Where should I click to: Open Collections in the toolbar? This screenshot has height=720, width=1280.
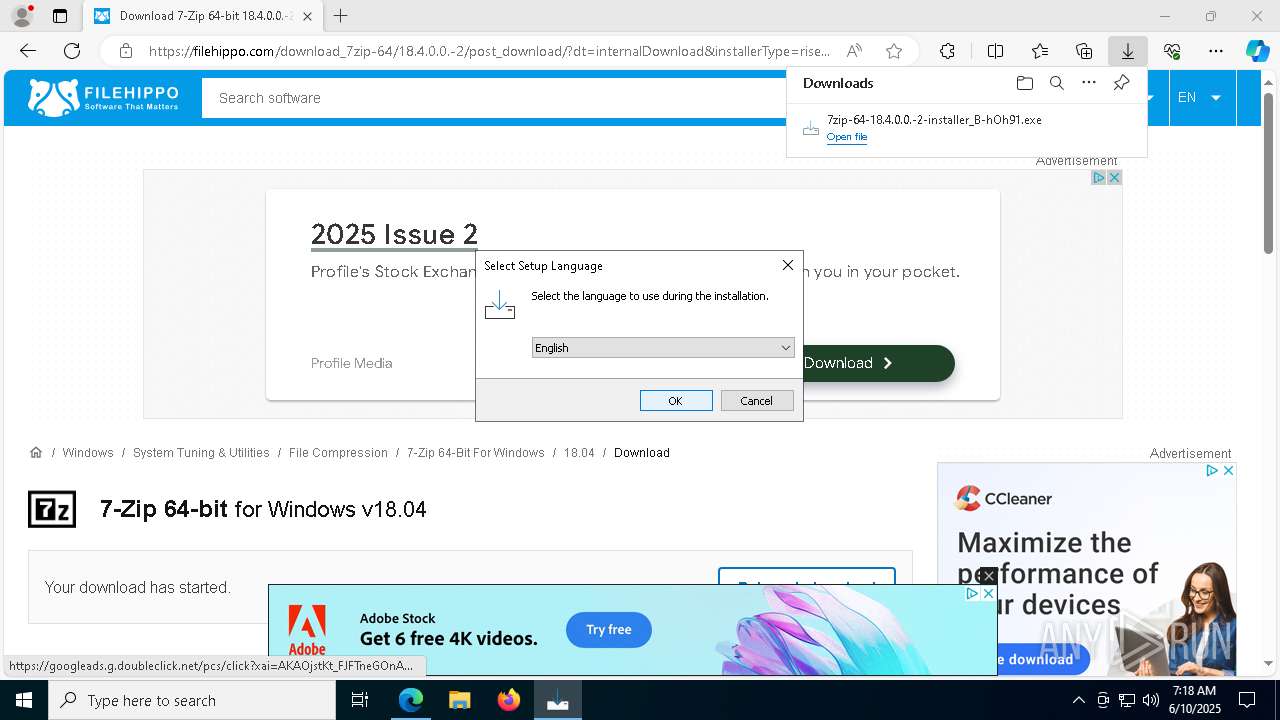pyautogui.click(x=1084, y=51)
